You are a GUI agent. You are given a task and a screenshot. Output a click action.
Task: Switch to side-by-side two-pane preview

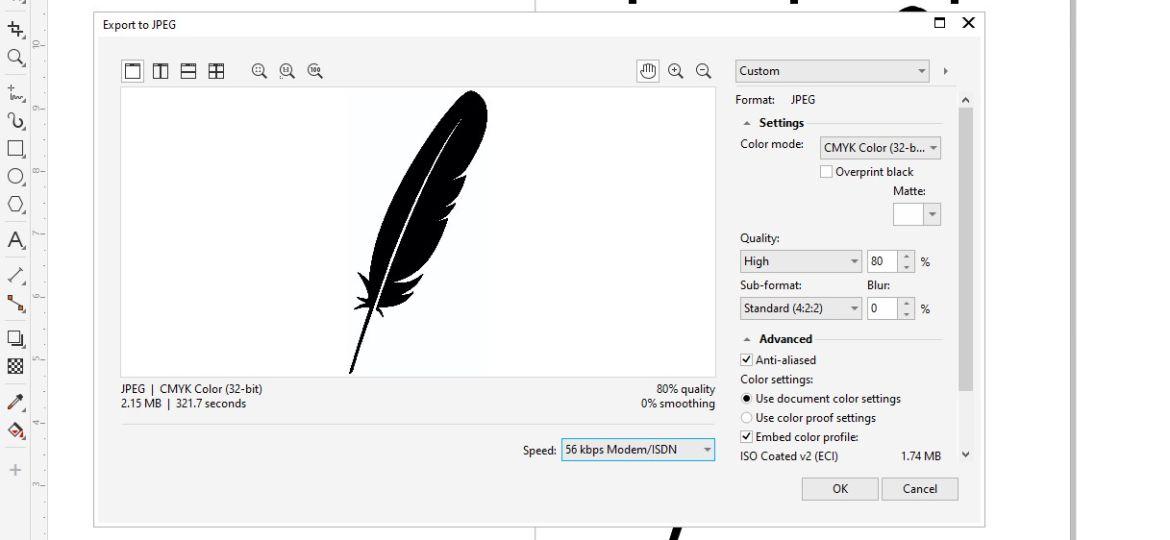pos(160,71)
